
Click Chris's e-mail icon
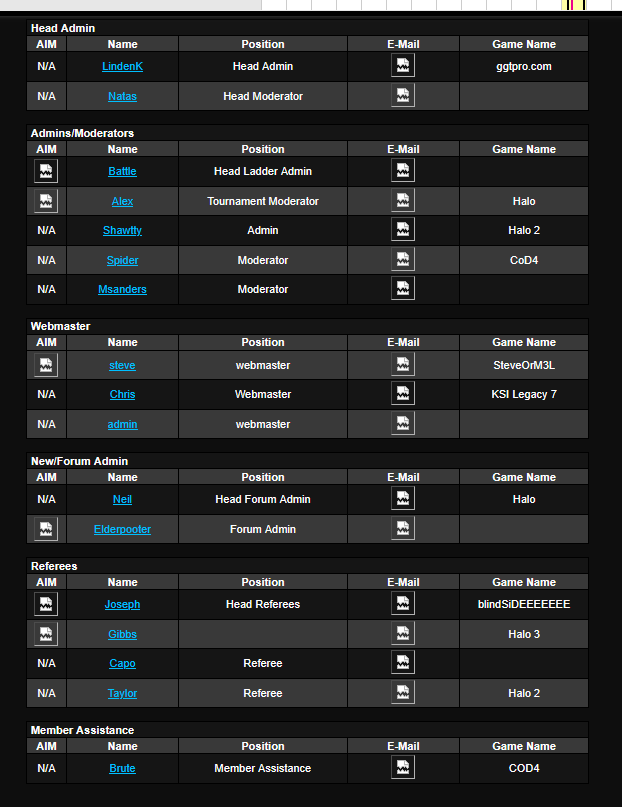coord(403,394)
